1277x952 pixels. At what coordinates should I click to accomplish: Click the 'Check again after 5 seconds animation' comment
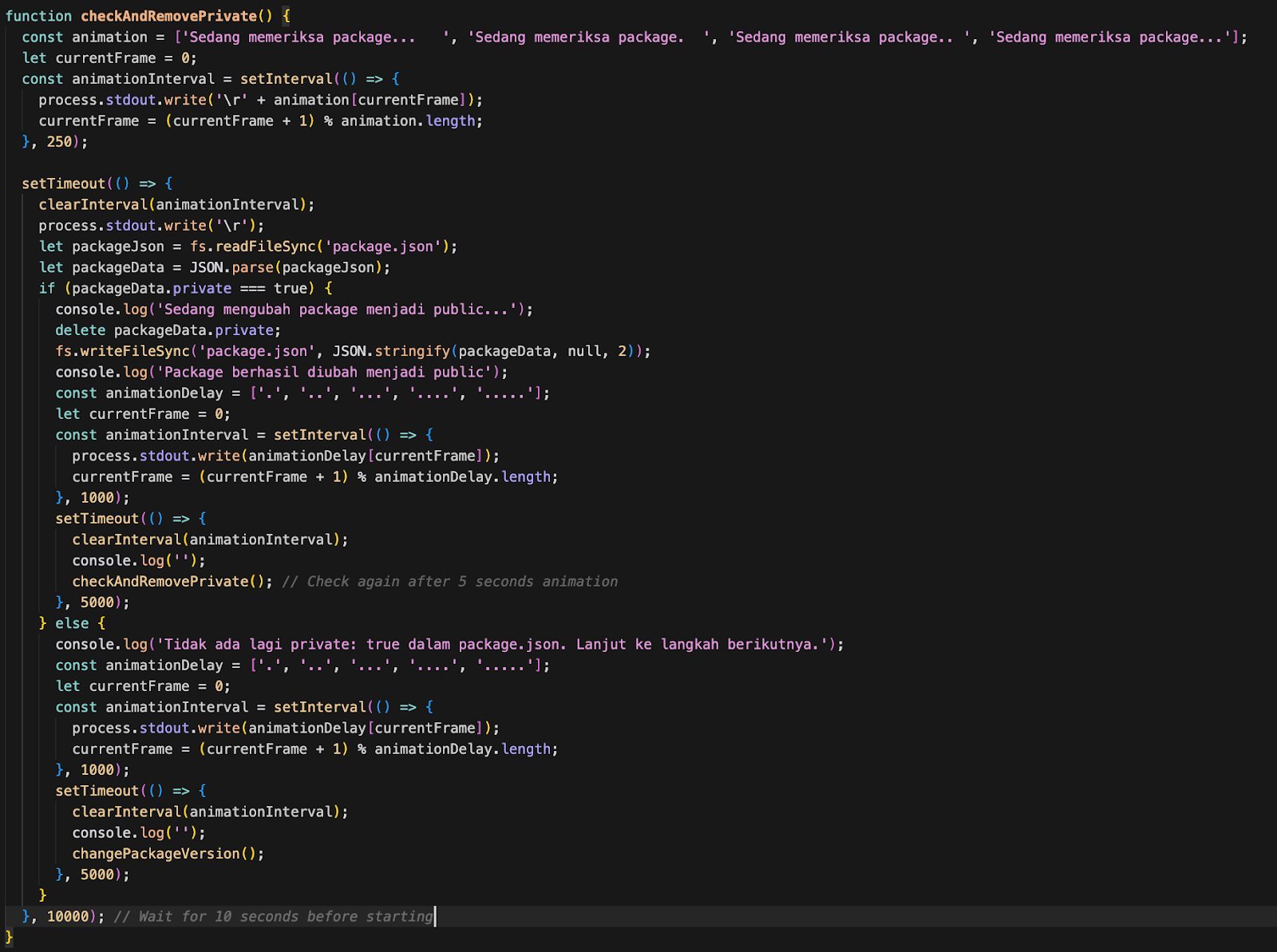(x=449, y=582)
